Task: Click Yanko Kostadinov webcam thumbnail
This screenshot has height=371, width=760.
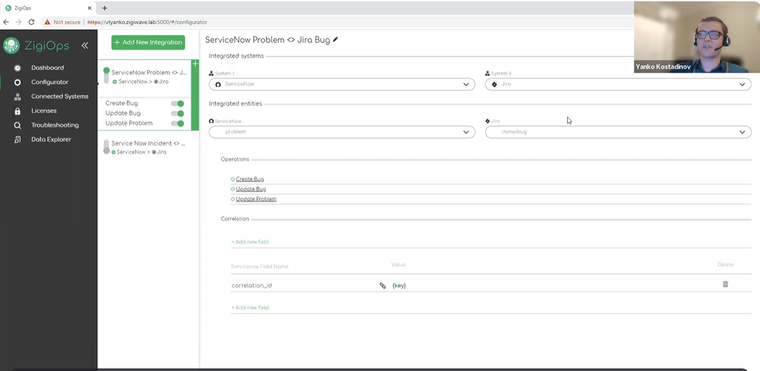Action: pos(697,37)
